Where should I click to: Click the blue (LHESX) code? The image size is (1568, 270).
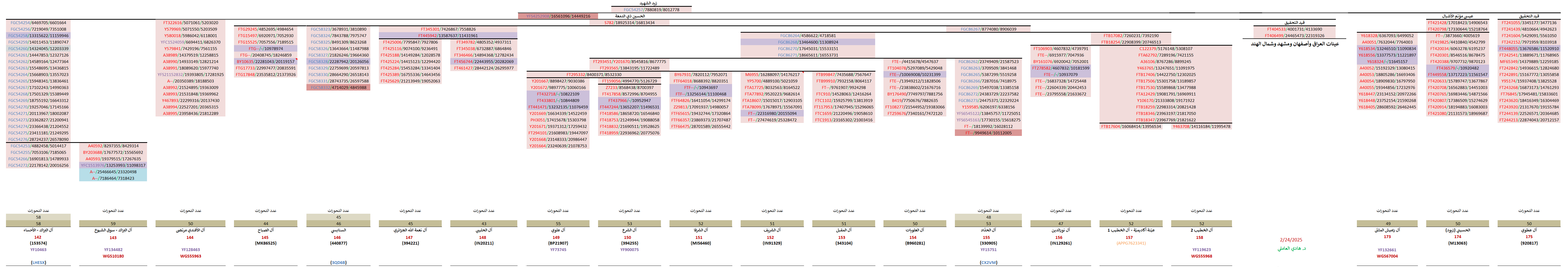(x=38, y=263)
